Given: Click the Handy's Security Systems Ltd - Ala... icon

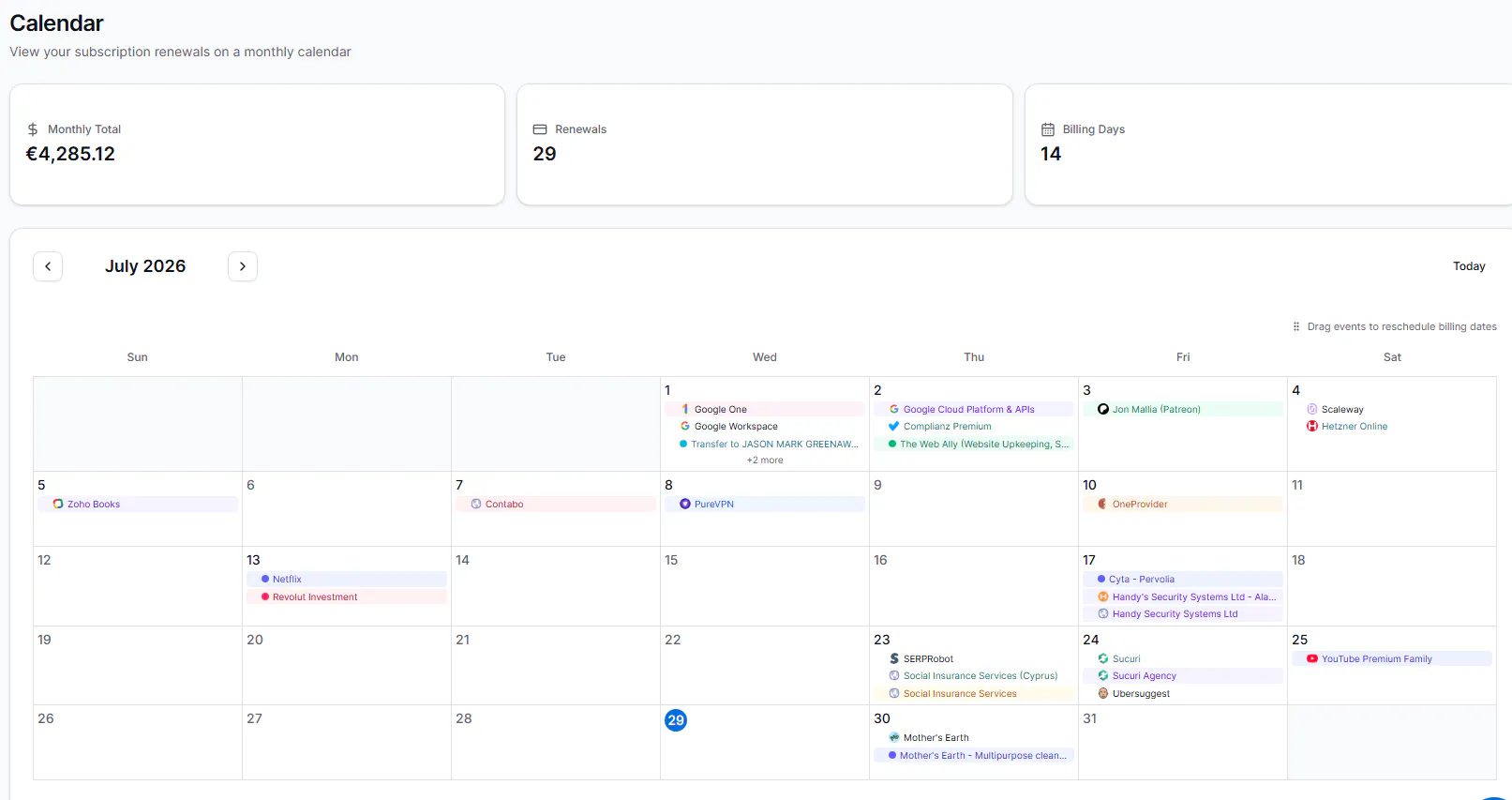Looking at the screenshot, I should click(1103, 596).
